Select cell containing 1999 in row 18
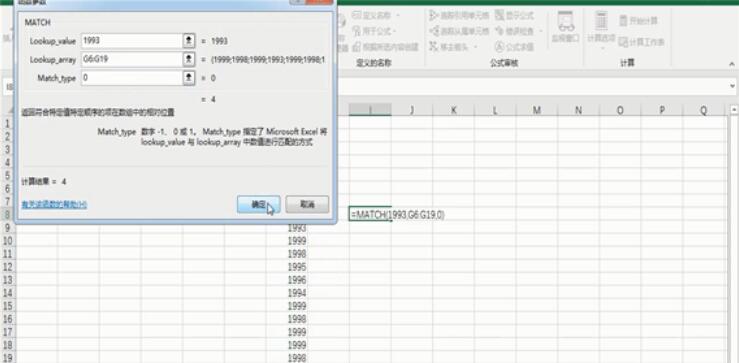The image size is (739, 363). tap(287, 345)
